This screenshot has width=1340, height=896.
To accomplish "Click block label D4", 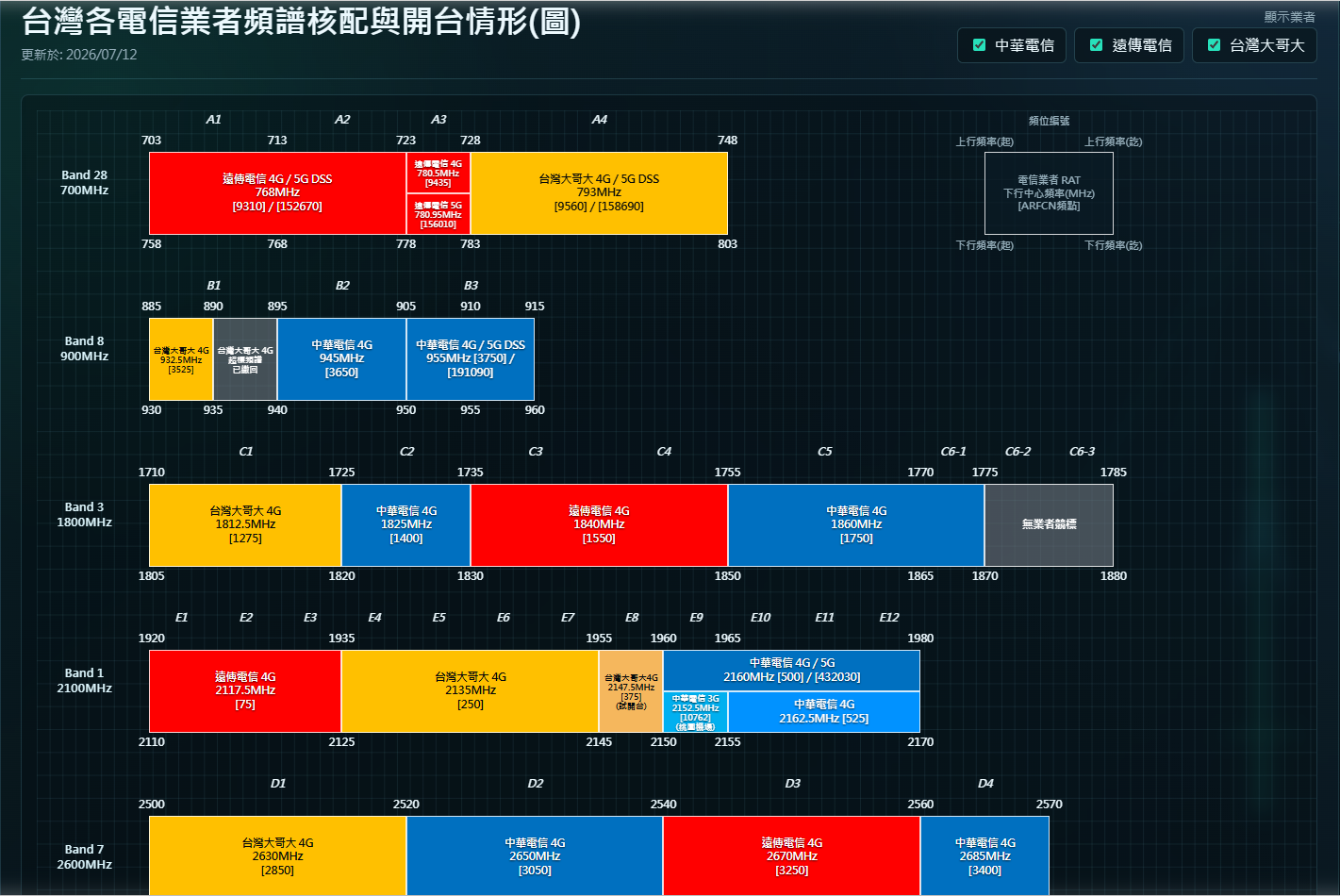I will coord(985,784).
